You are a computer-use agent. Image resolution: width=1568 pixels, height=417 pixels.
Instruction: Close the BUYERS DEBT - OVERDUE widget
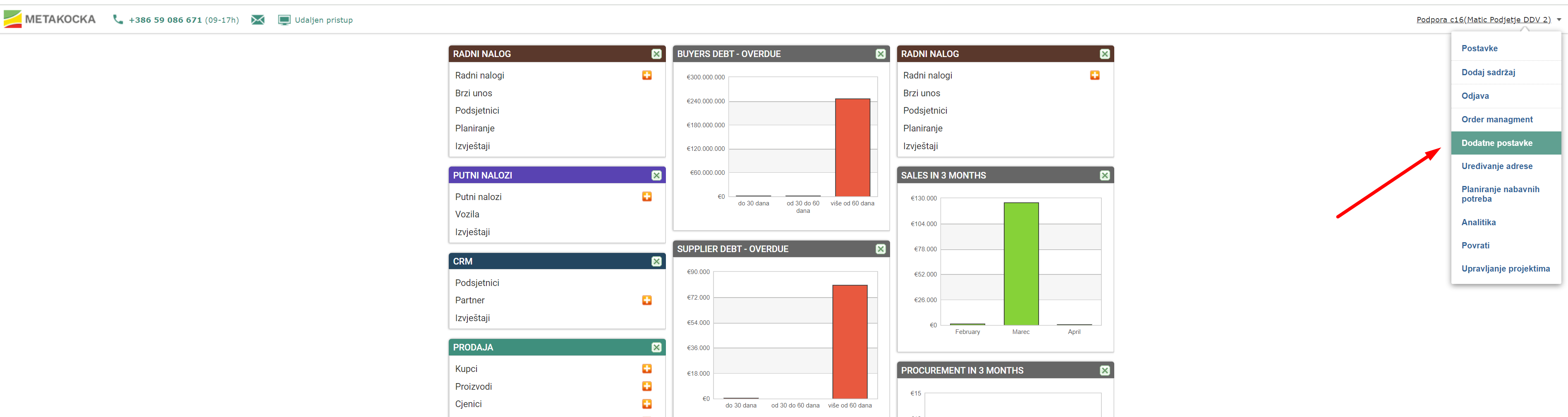(880, 54)
